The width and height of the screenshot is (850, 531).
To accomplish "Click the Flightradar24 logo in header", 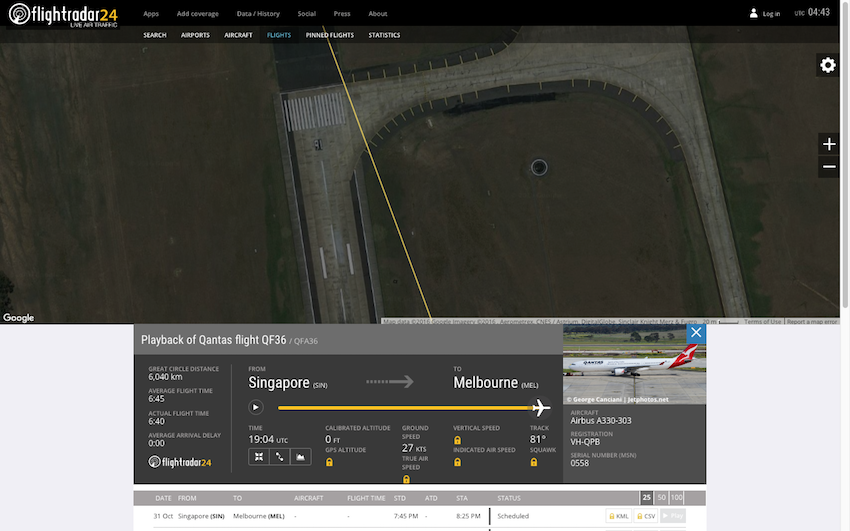I will (x=64, y=15).
